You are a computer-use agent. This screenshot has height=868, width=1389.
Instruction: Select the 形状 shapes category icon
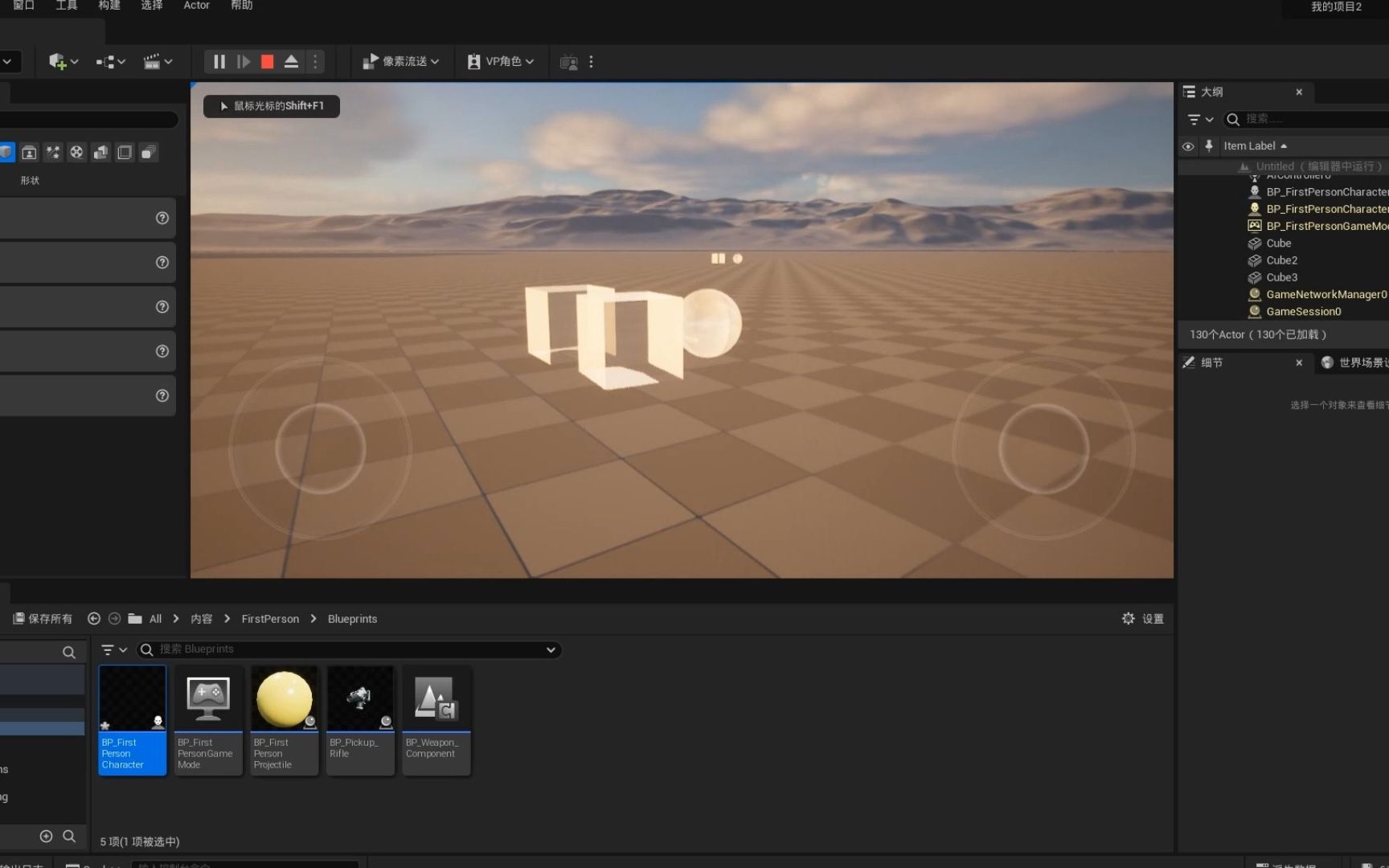[x=6, y=153]
